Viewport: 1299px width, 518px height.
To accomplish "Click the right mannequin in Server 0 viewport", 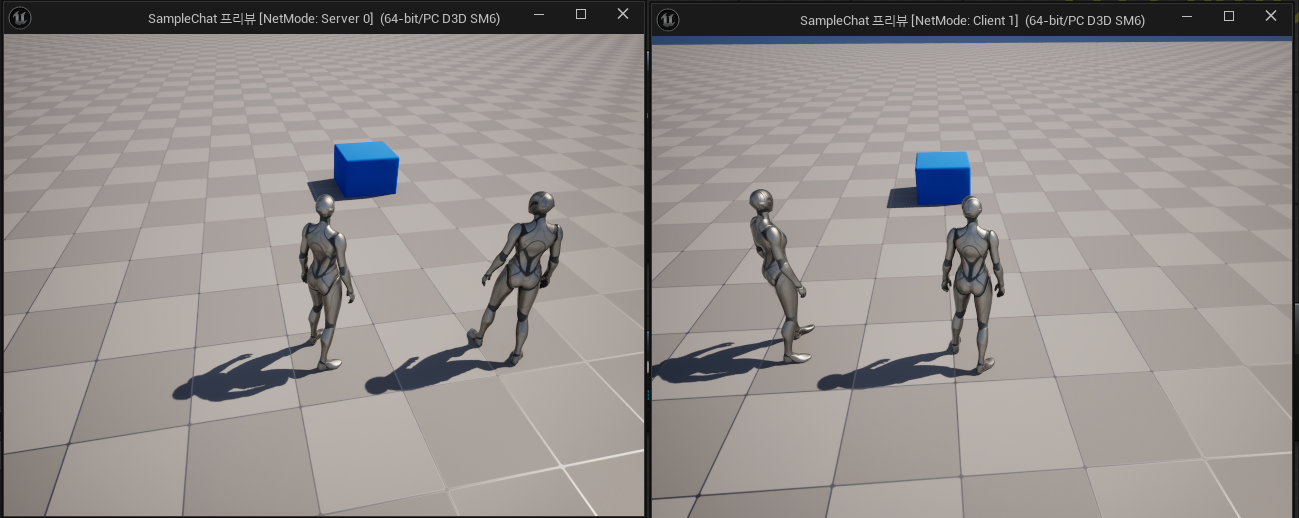I will pyautogui.click(x=517, y=276).
